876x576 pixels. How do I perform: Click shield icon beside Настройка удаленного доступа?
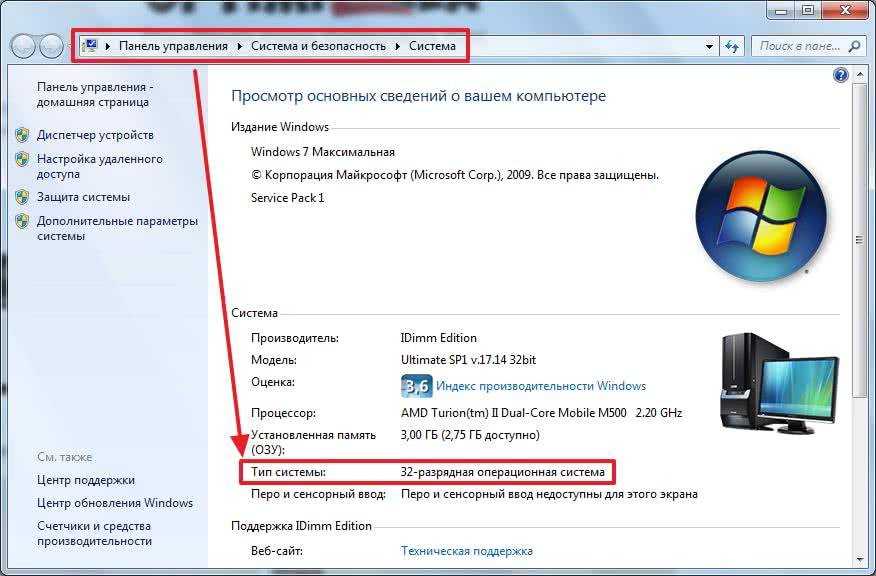(22, 159)
